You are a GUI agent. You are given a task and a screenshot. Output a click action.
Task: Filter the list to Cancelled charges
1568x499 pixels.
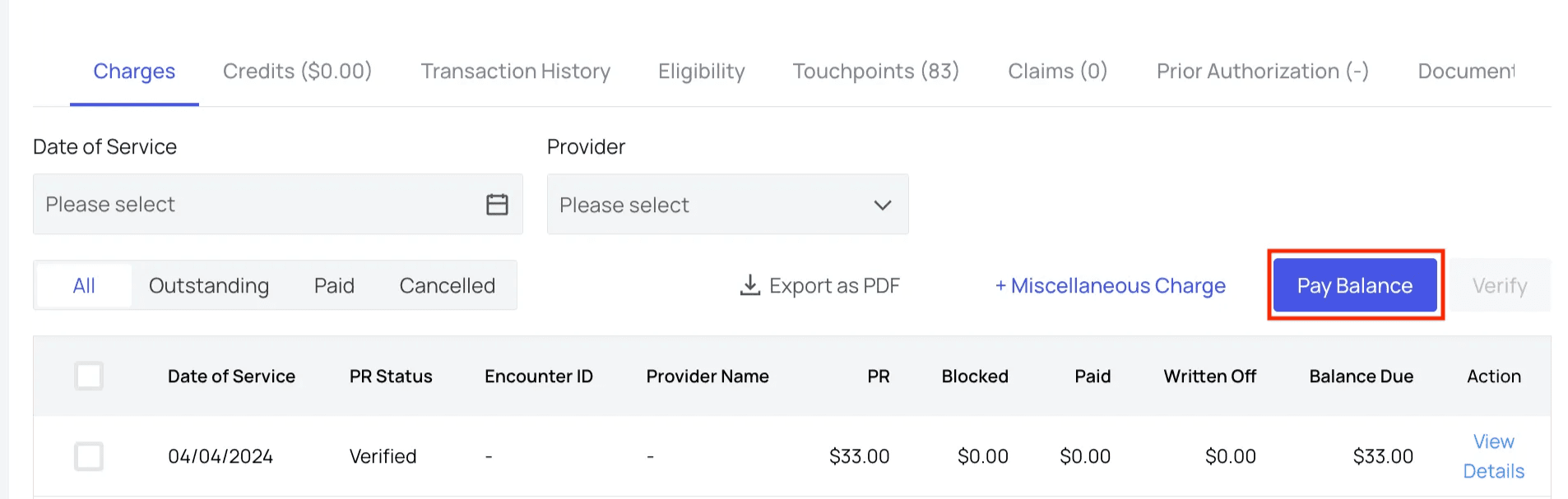(447, 285)
